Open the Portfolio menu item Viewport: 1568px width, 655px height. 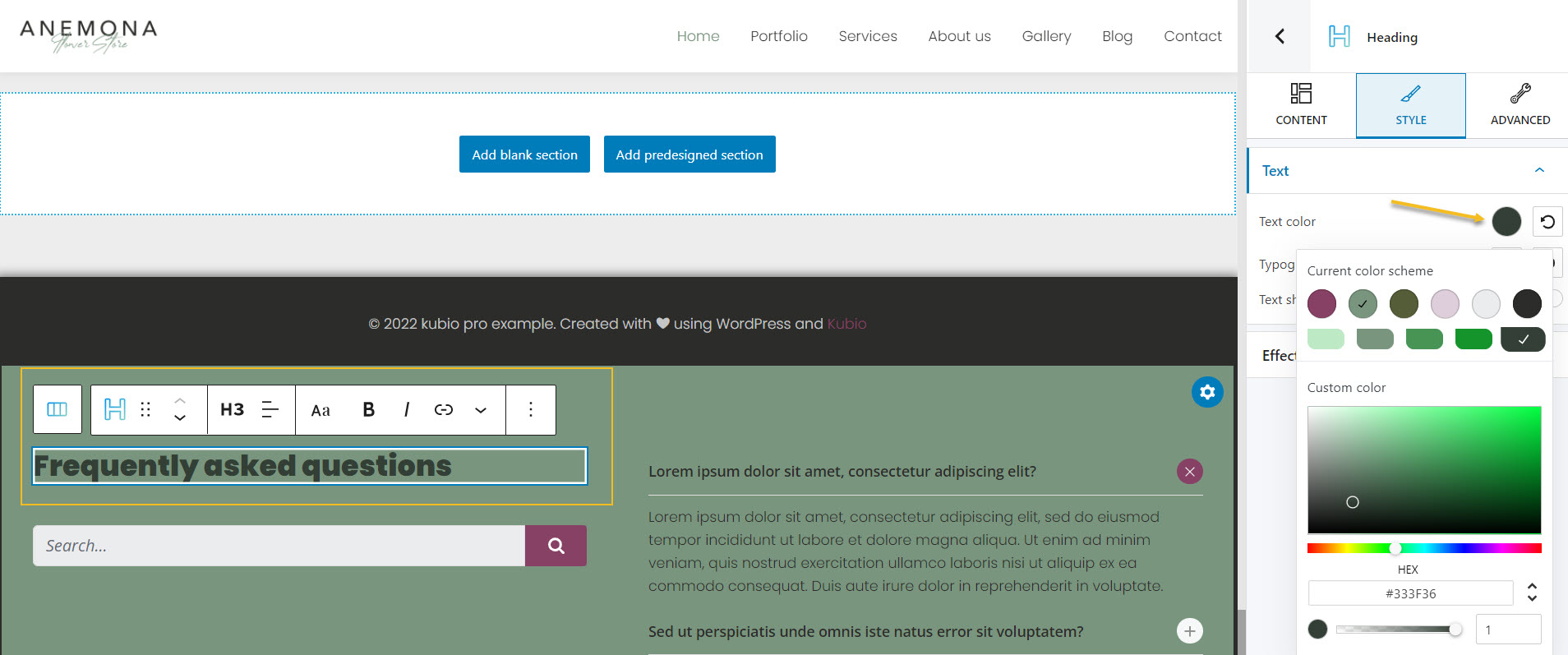click(x=779, y=36)
